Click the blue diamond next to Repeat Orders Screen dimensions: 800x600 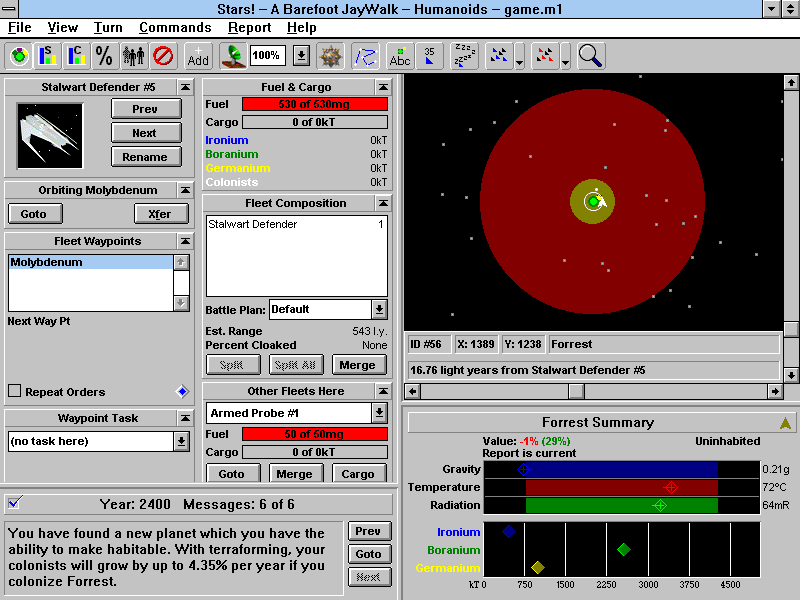[x=182, y=391]
